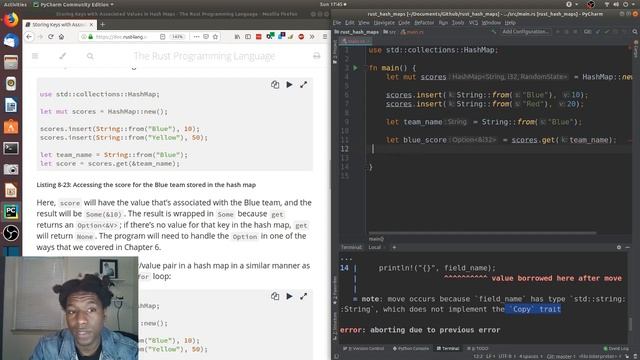Select the Local terminal tab
The width and height of the screenshot is (640, 360).
tap(376, 247)
